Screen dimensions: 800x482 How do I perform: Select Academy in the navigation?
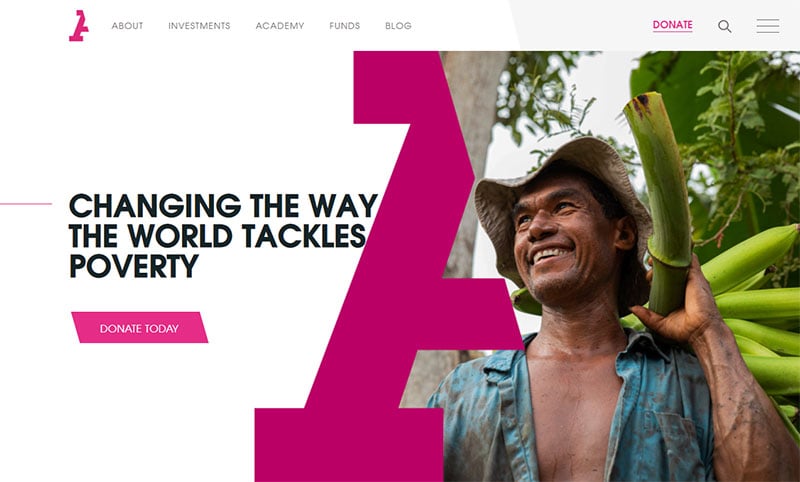tap(280, 26)
